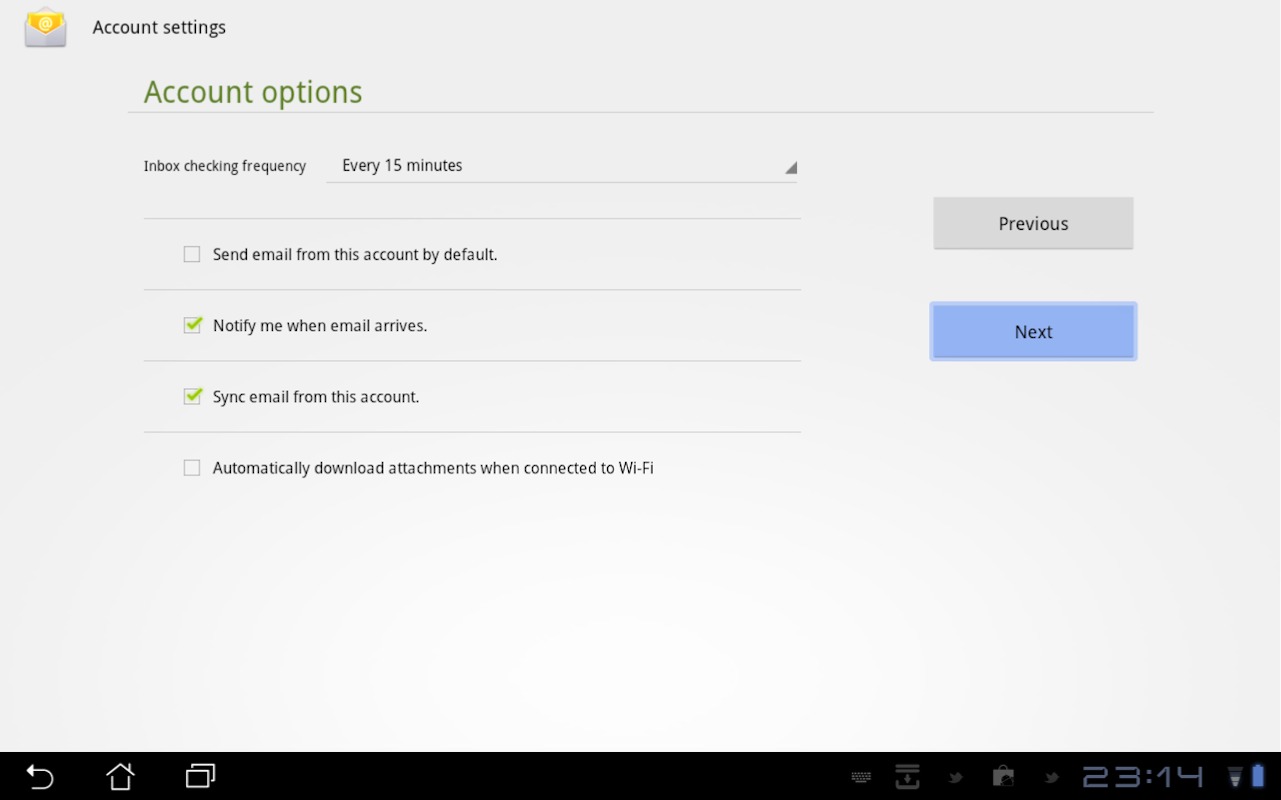Tap the Email app envelope icon
The height and width of the screenshot is (800, 1281).
click(45, 27)
